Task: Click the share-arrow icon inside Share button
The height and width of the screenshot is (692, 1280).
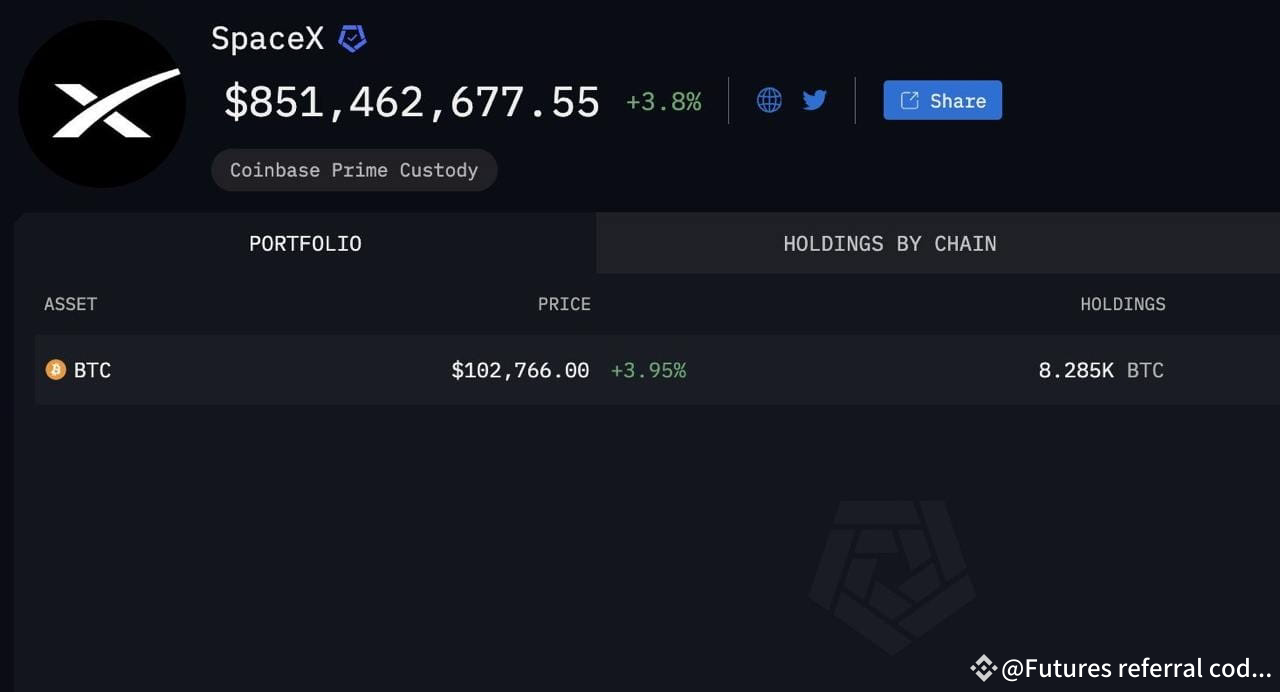Action: coord(909,100)
